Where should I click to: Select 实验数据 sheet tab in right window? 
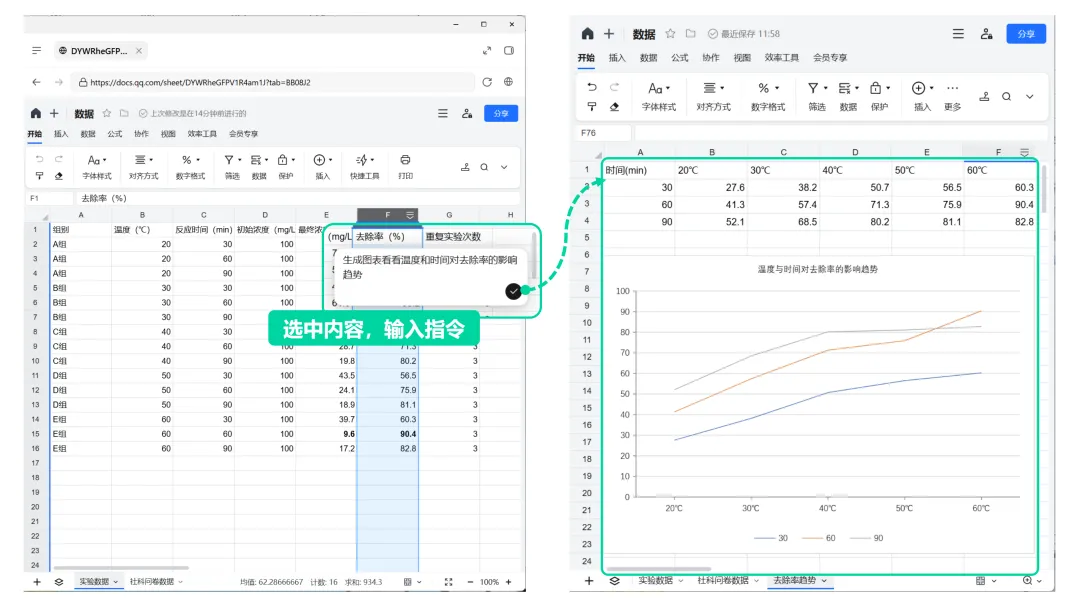[x=655, y=580]
